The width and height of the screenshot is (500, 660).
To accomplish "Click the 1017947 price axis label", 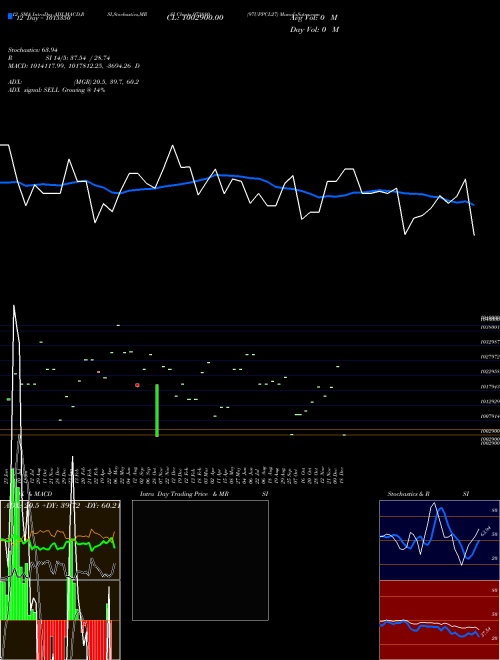I will (x=490, y=386).
